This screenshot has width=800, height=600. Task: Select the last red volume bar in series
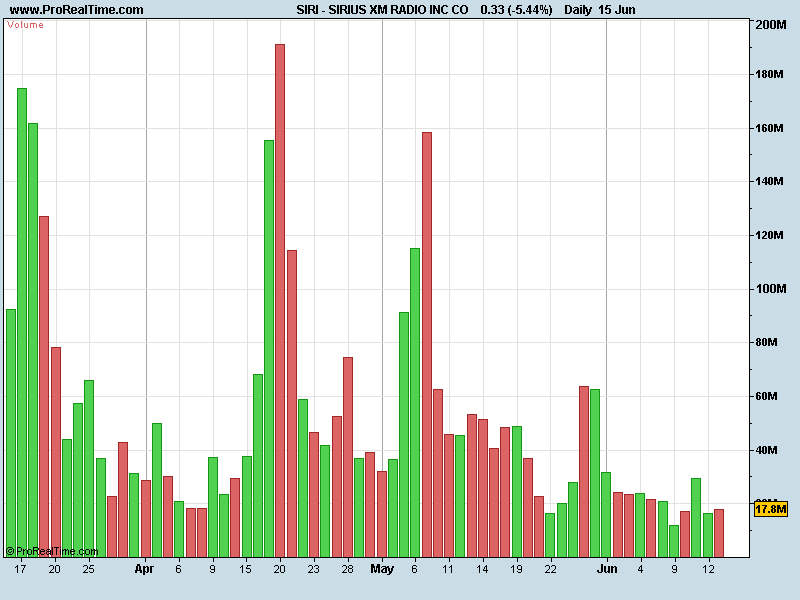pyautogui.click(x=719, y=533)
